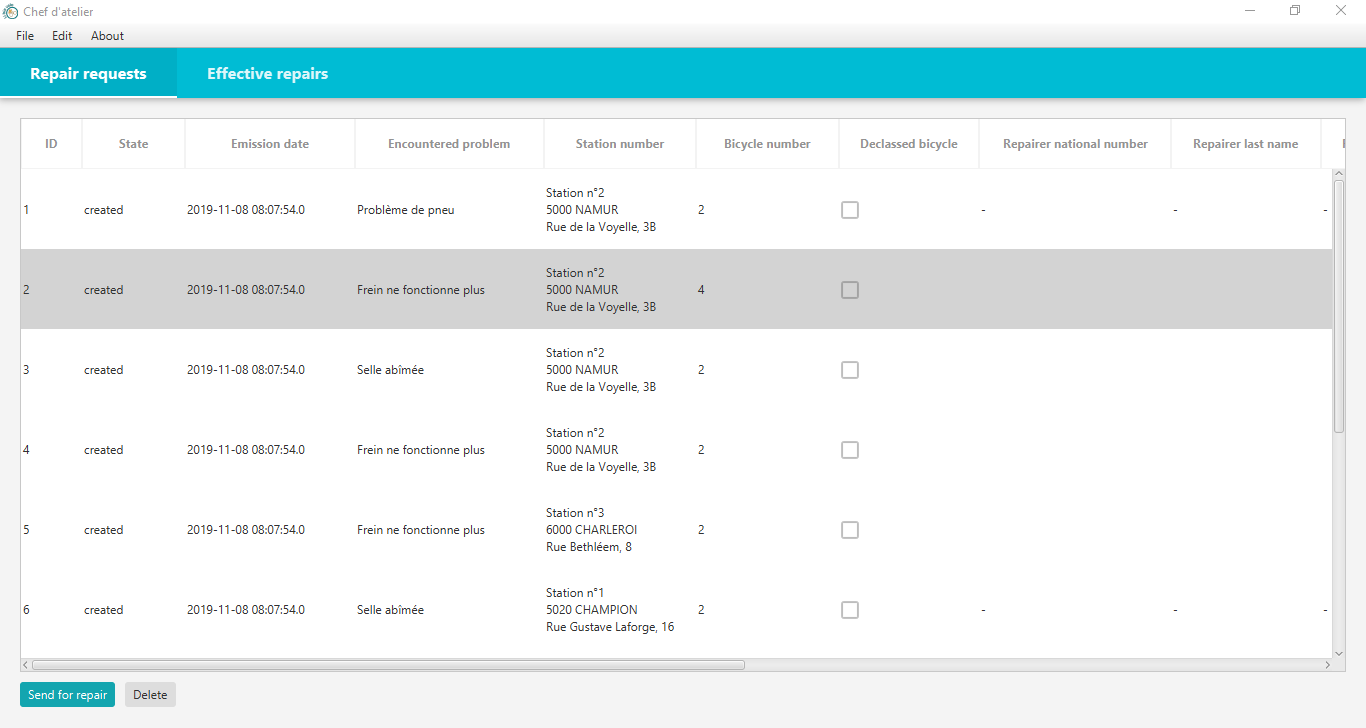Image resolution: width=1366 pixels, height=728 pixels.
Task: Click bicycle number 4 in row 2
Action: pyautogui.click(x=701, y=290)
